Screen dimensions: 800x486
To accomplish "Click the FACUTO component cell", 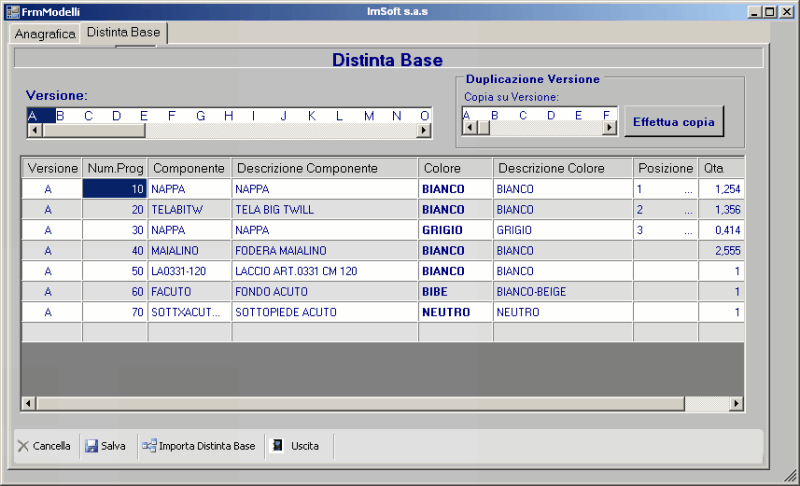I will (x=189, y=292).
